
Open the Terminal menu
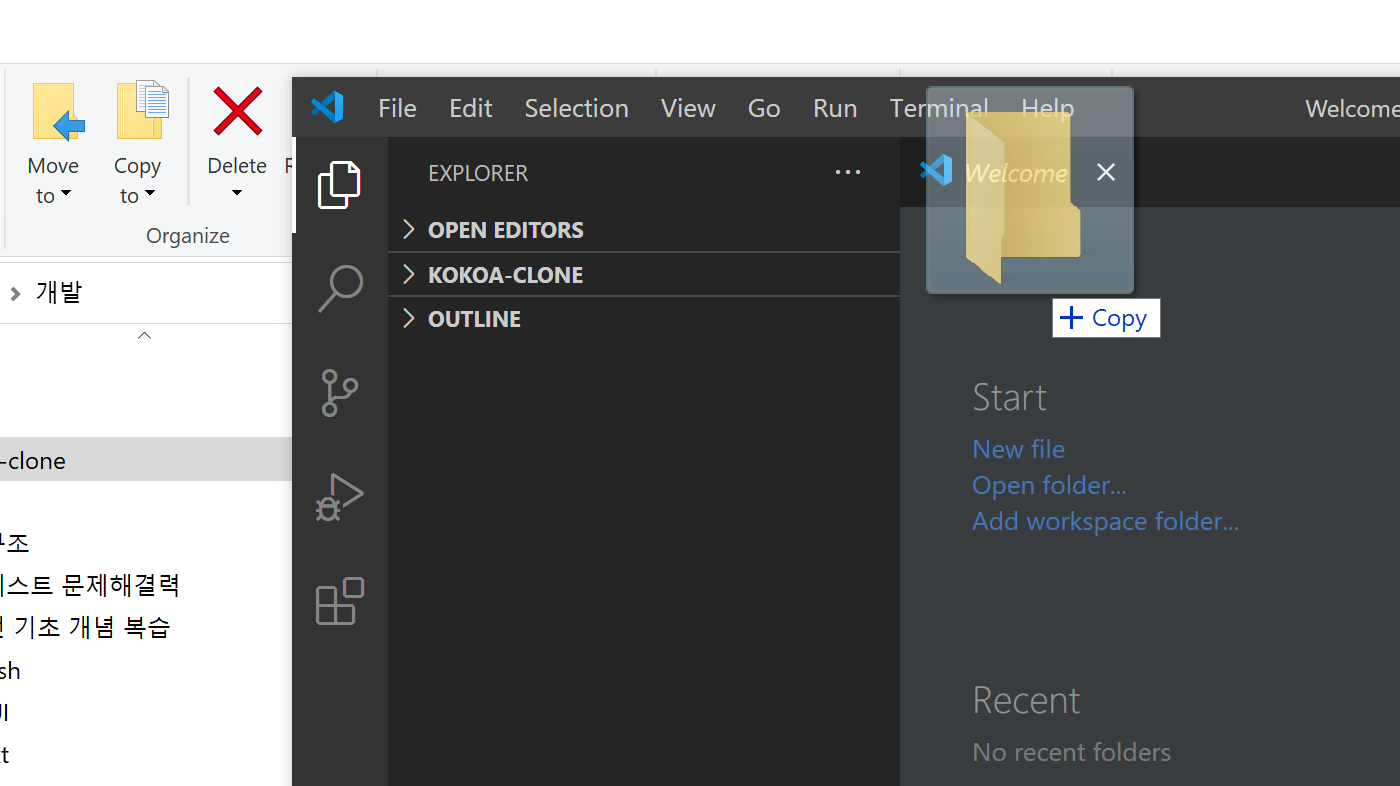[939, 108]
